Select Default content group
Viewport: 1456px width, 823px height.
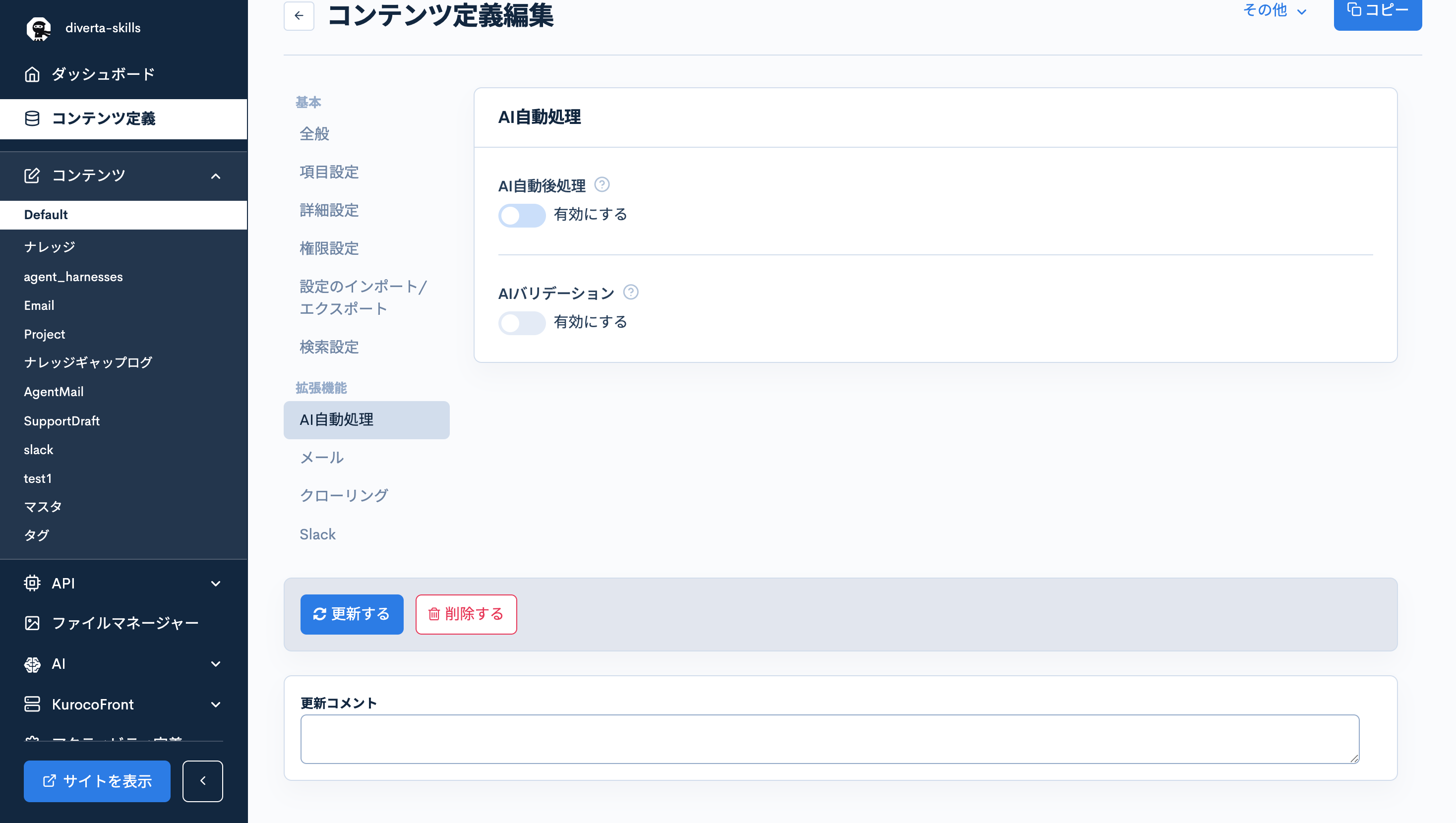tap(123, 215)
